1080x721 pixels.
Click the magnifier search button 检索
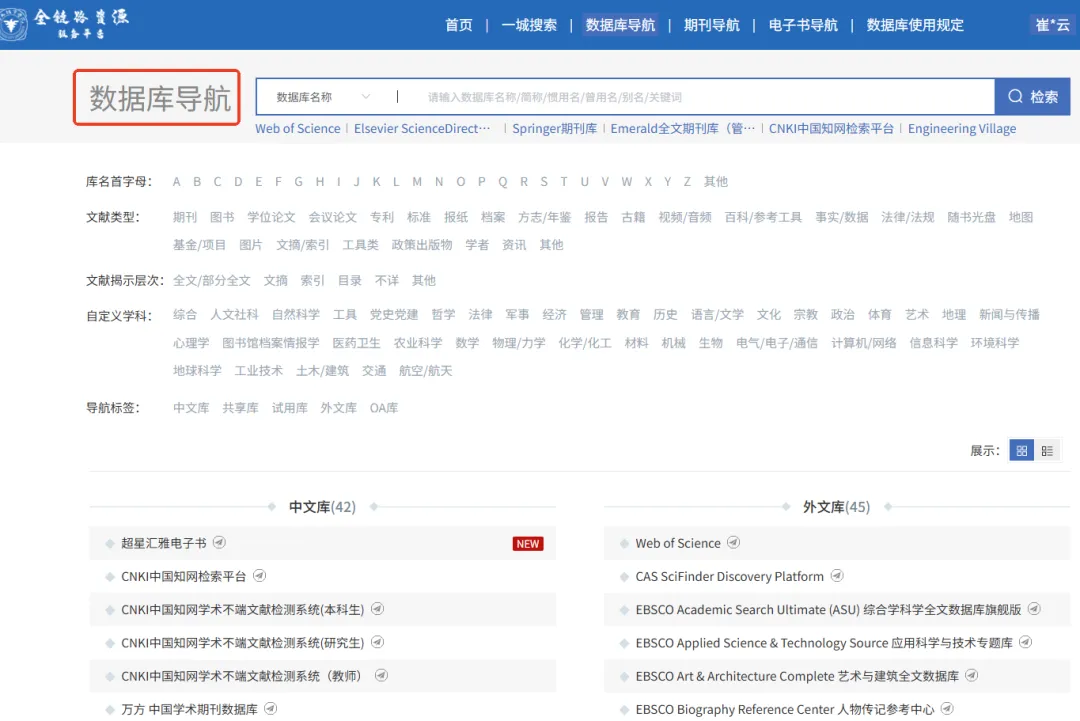point(1032,96)
